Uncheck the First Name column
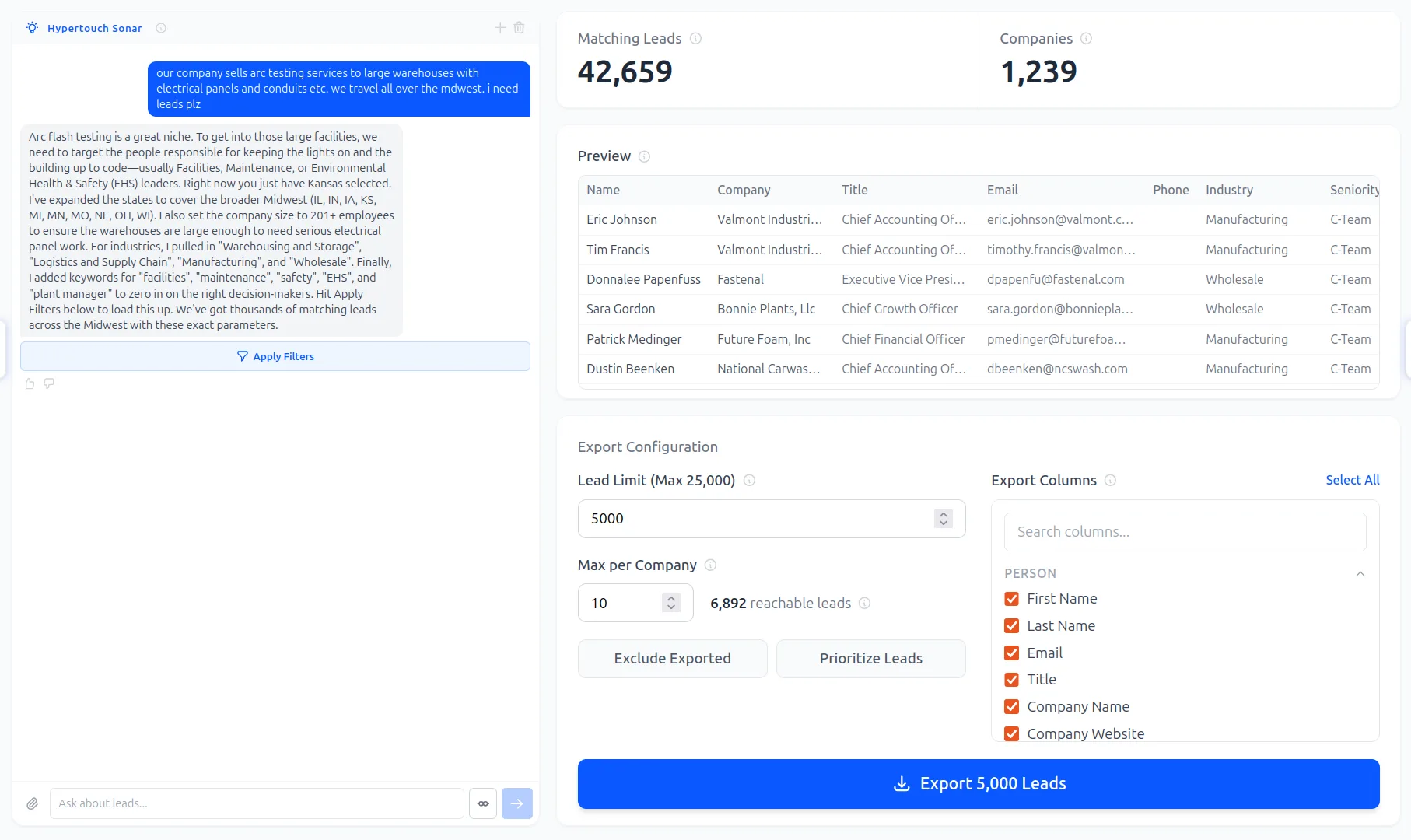The image size is (1411, 840). click(x=1011, y=599)
